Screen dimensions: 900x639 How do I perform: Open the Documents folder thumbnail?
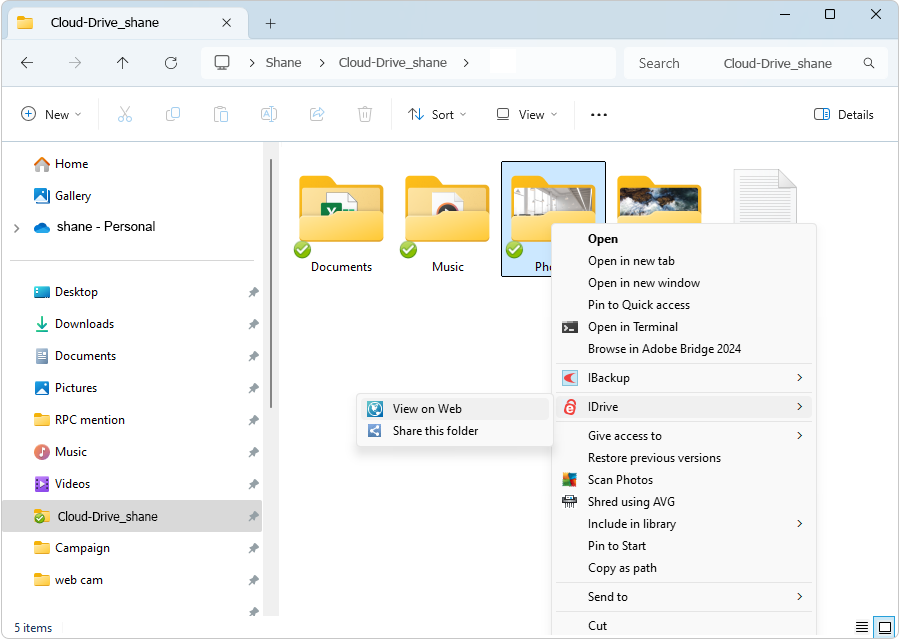click(342, 210)
